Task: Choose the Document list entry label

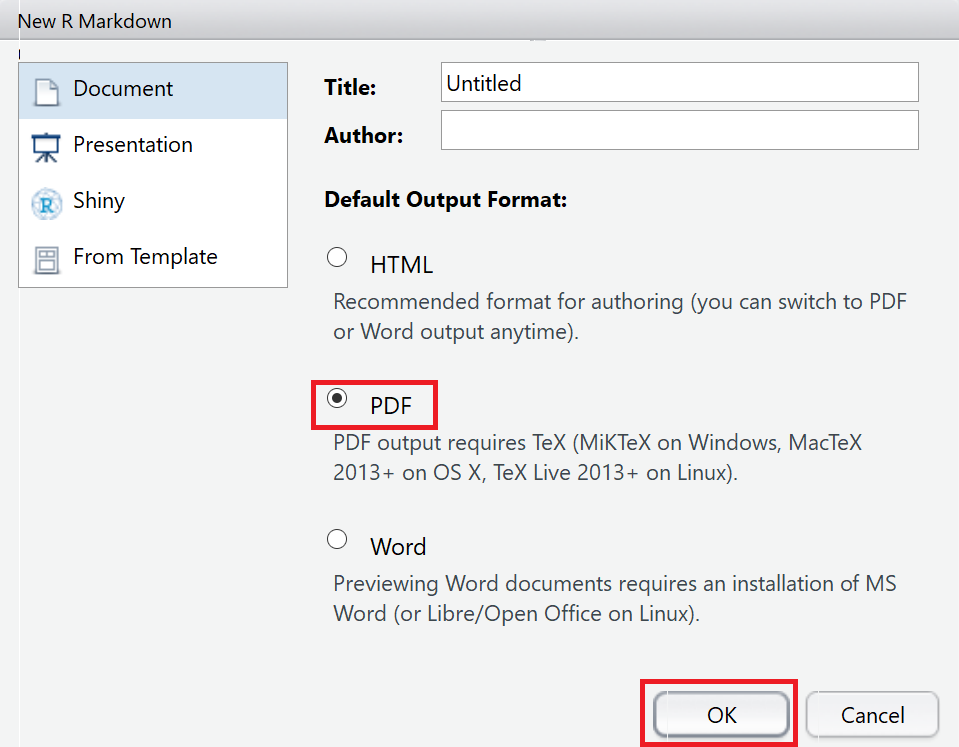Action: [123, 89]
